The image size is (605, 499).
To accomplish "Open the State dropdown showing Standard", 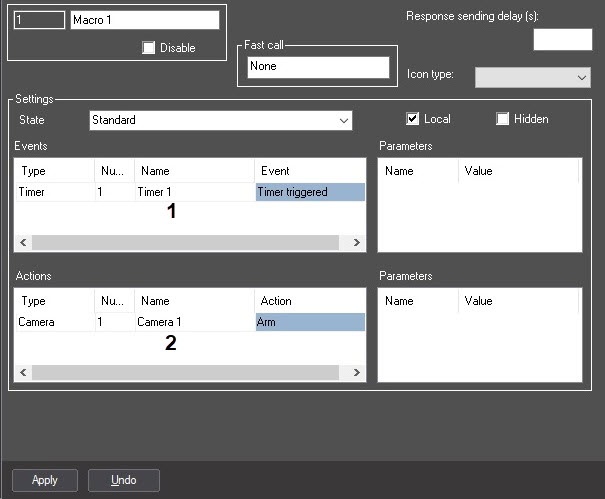I will [221, 120].
